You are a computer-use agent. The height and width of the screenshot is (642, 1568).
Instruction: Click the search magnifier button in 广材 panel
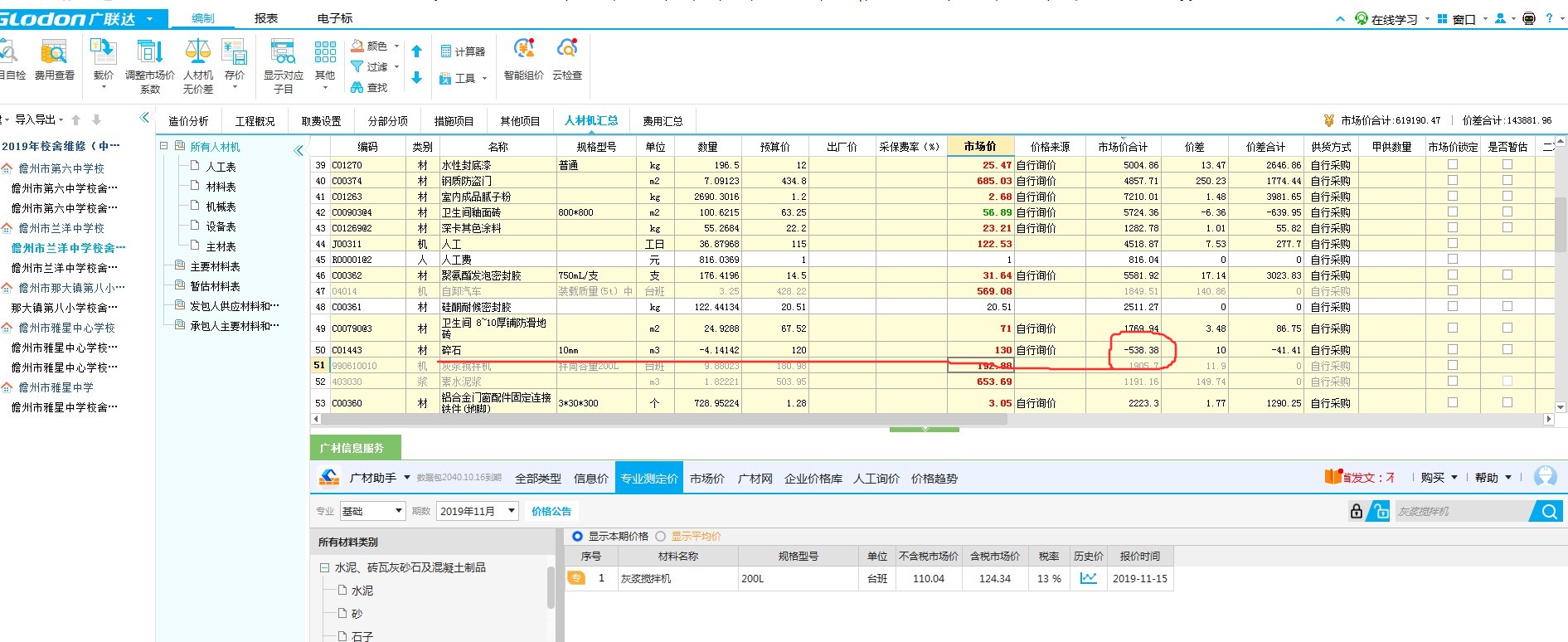(x=1548, y=512)
